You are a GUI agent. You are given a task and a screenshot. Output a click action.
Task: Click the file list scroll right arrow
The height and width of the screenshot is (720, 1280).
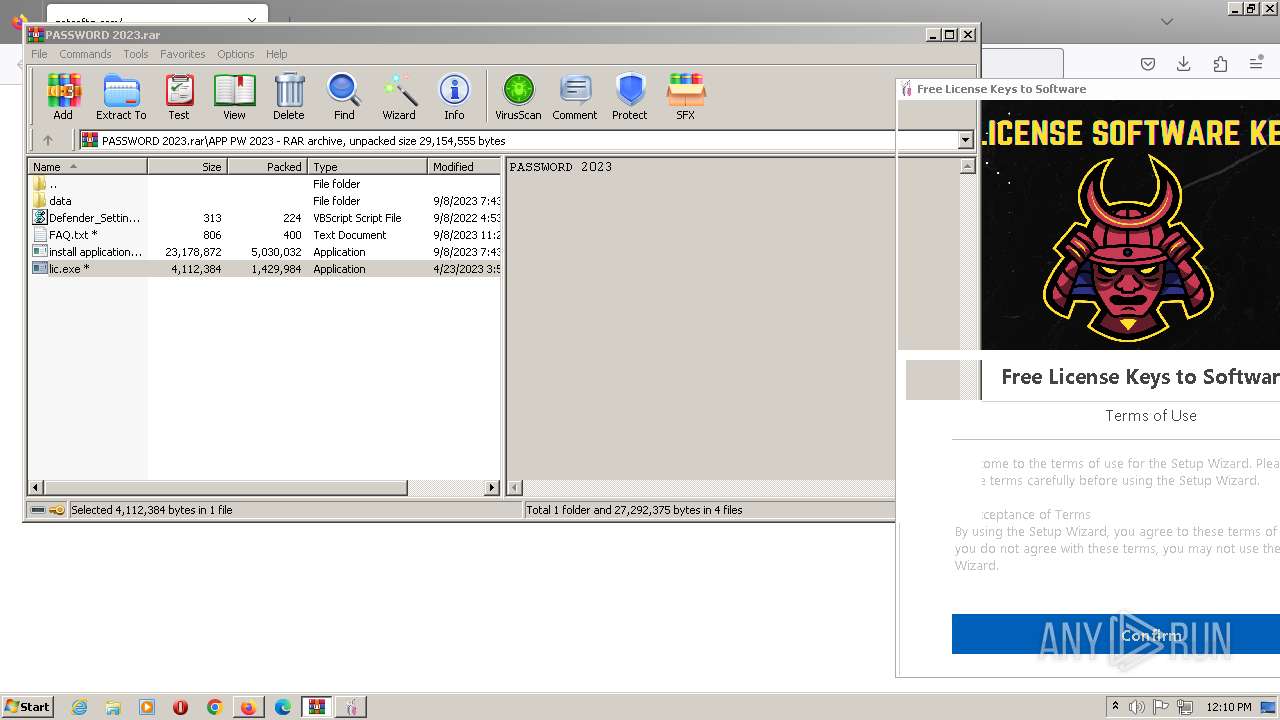492,488
